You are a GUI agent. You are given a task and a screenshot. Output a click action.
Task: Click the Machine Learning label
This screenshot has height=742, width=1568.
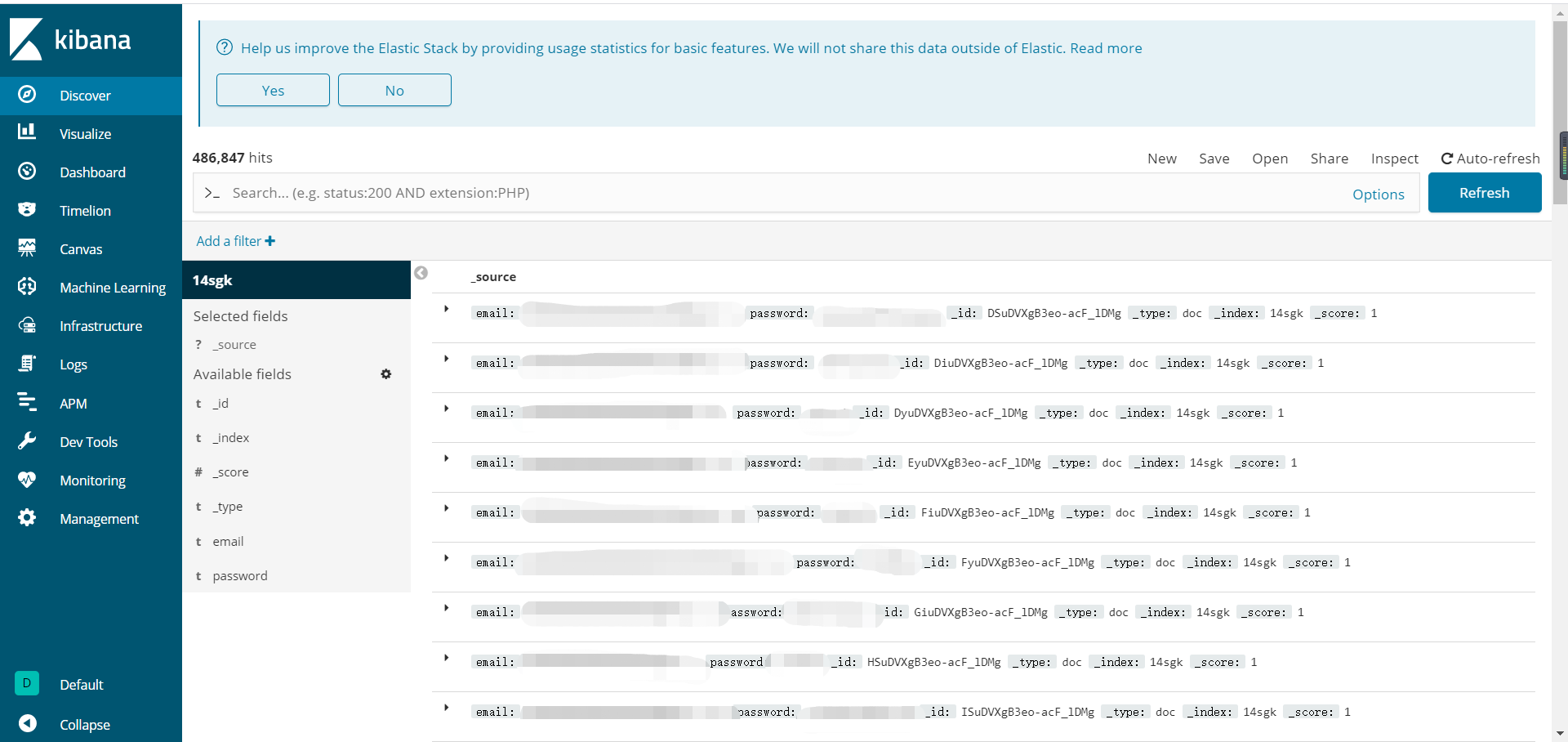[x=113, y=288]
